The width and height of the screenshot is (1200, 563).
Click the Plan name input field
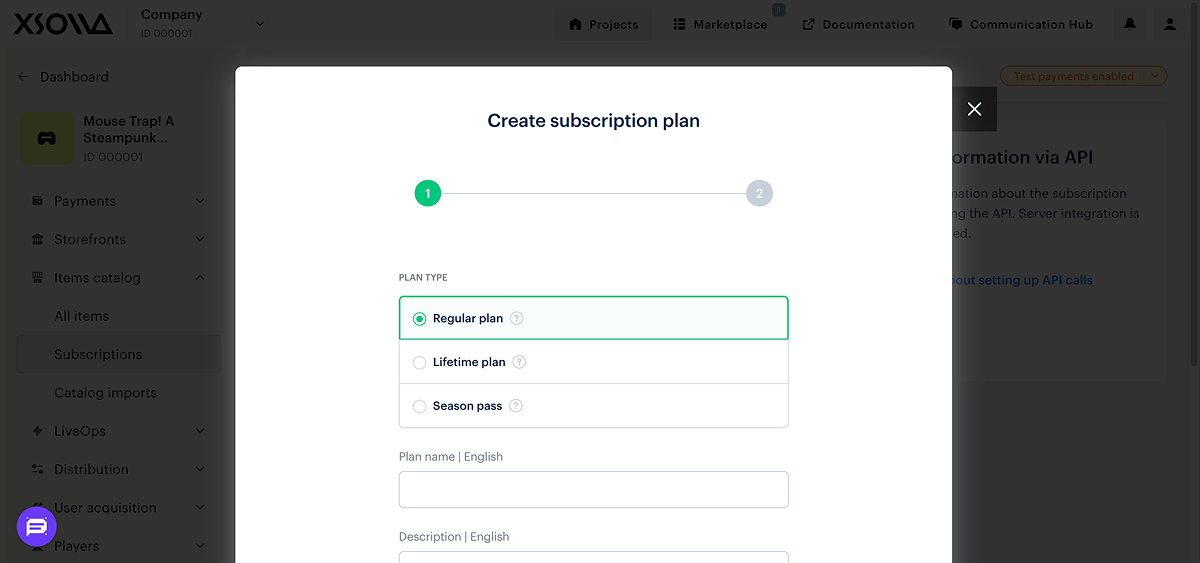pos(593,490)
